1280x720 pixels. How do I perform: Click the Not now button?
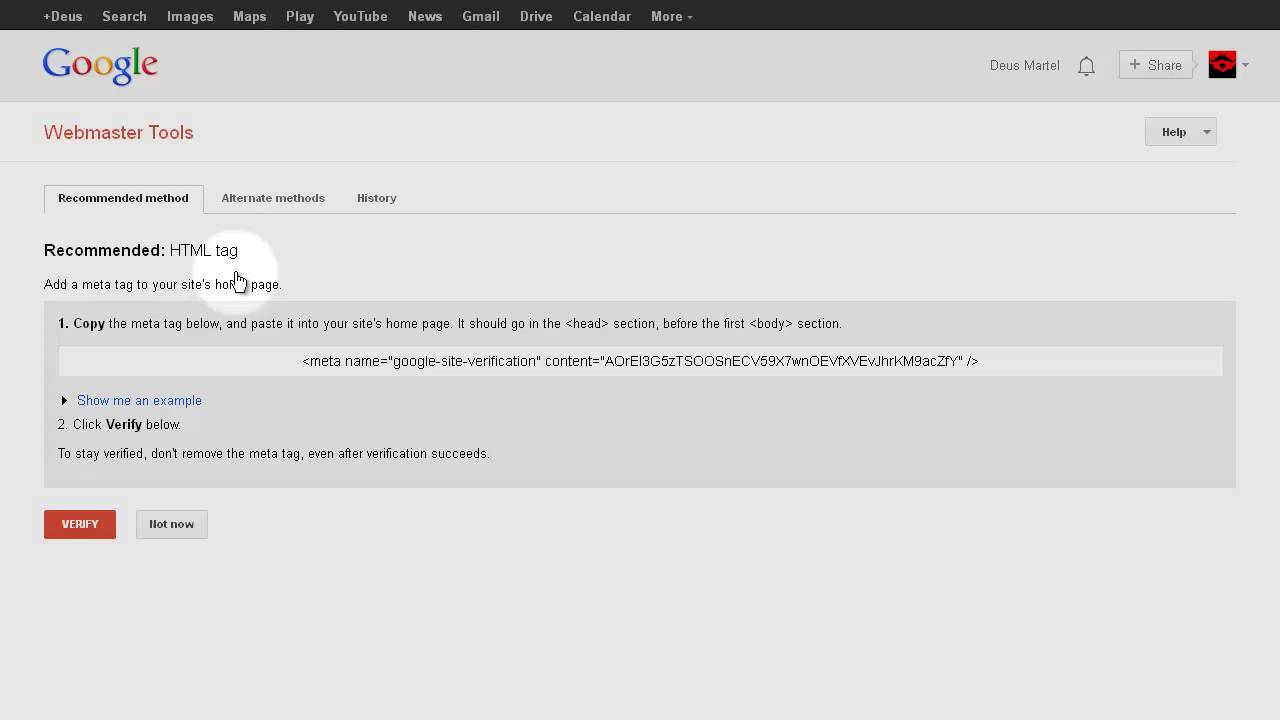click(172, 524)
